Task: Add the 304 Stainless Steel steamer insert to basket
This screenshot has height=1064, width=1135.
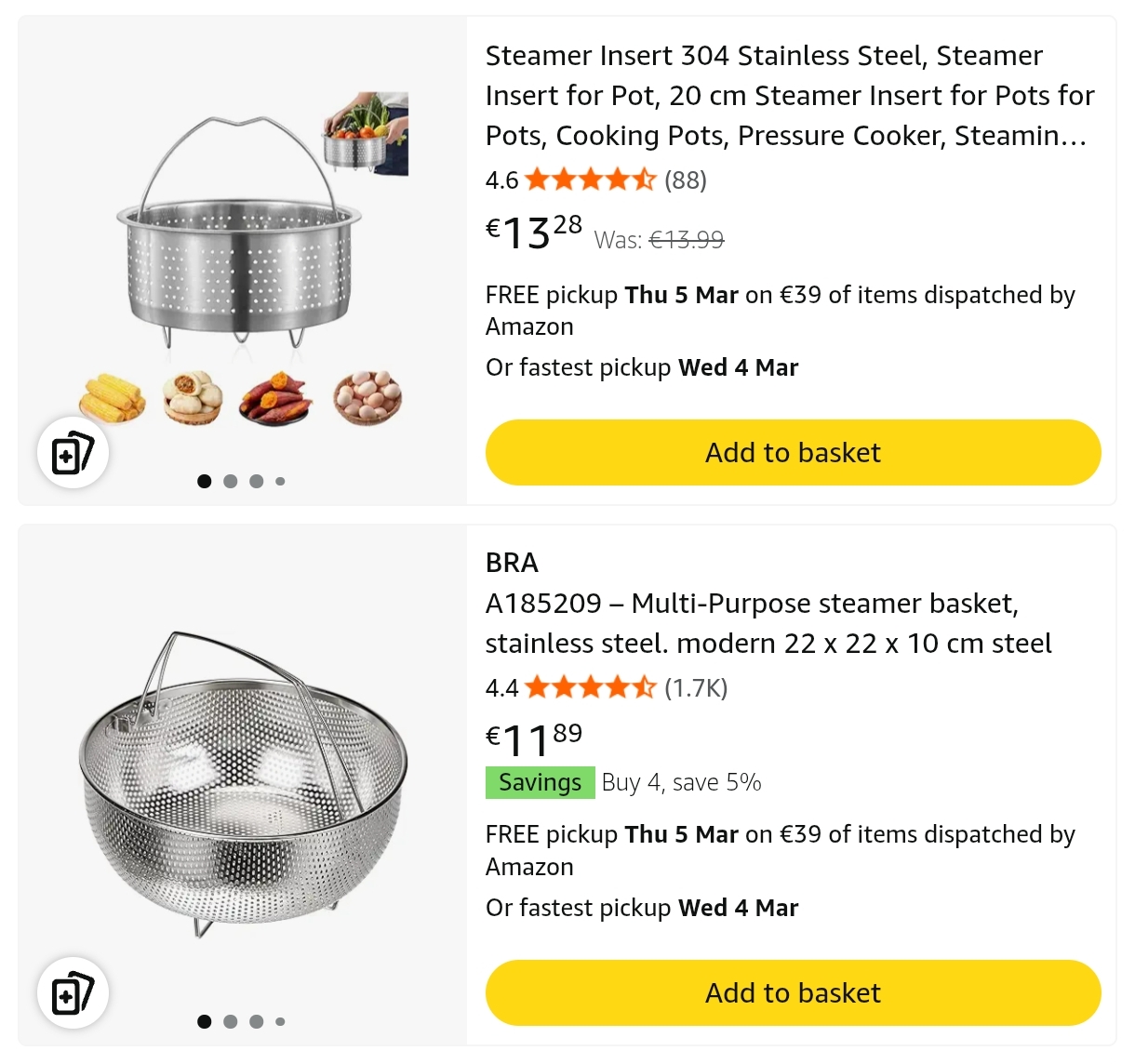Action: [x=793, y=453]
